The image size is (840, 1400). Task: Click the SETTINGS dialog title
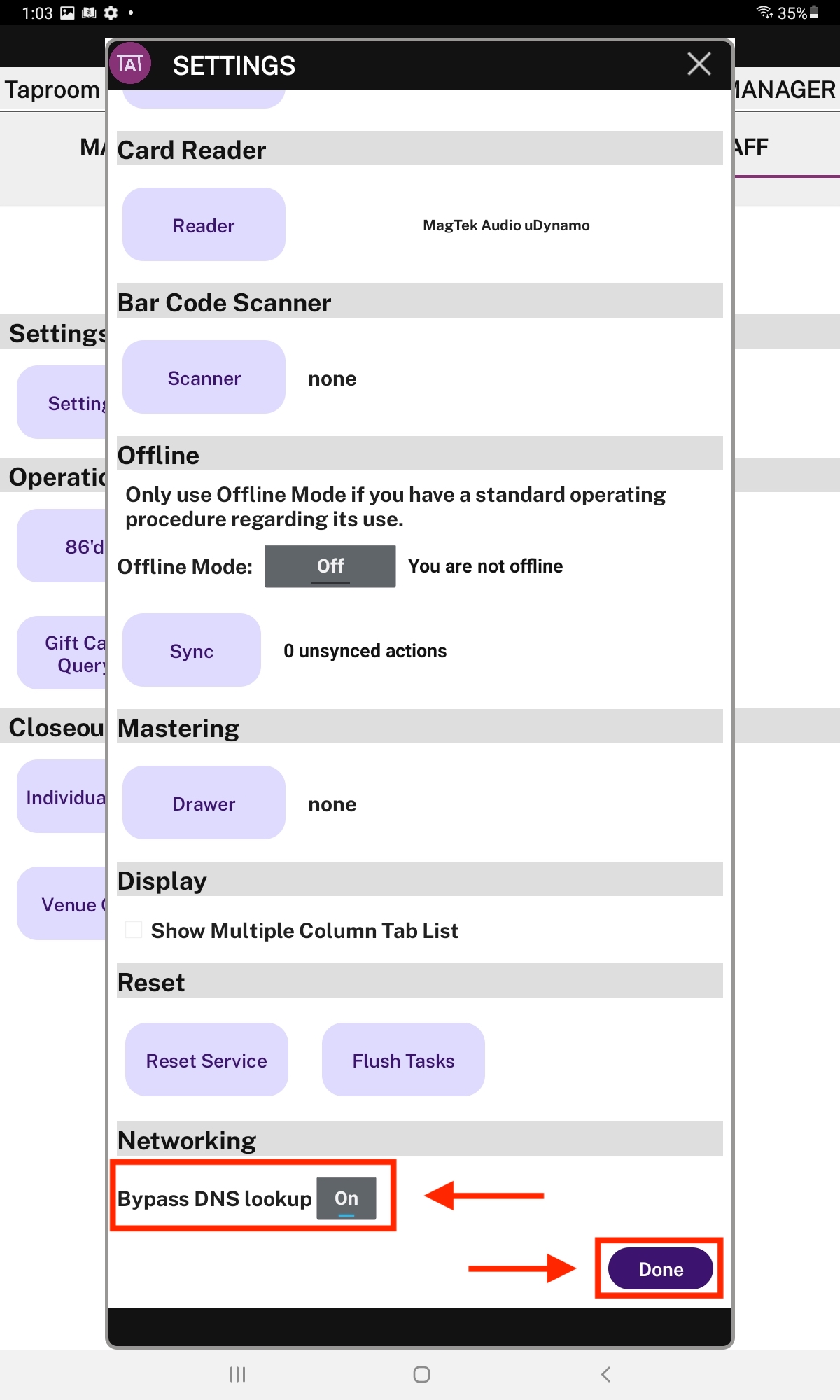[234, 65]
